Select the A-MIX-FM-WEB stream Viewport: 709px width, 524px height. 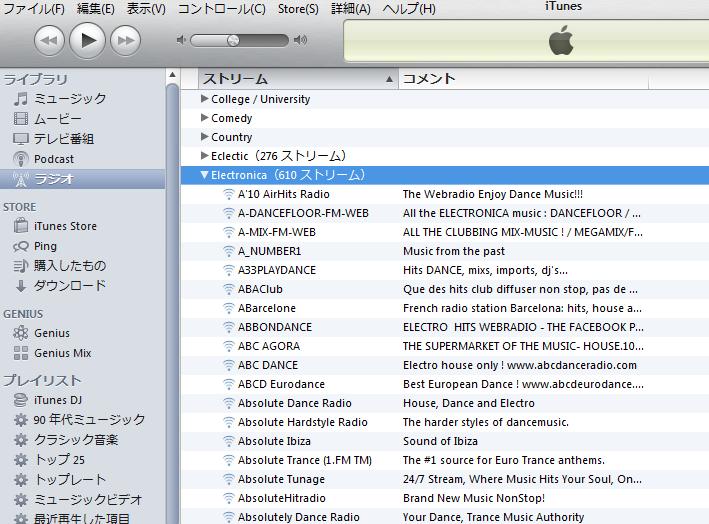point(277,232)
